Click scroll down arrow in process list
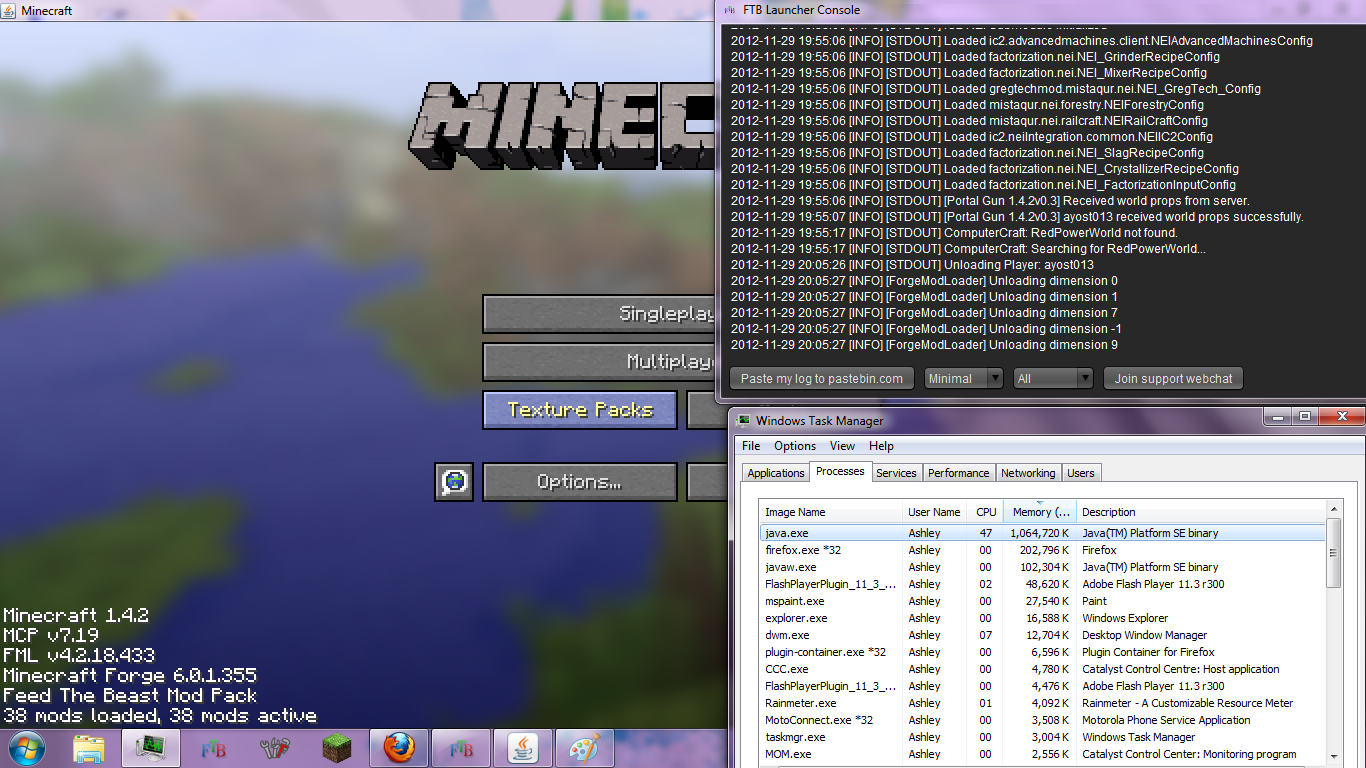1366x768 pixels. [1333, 755]
